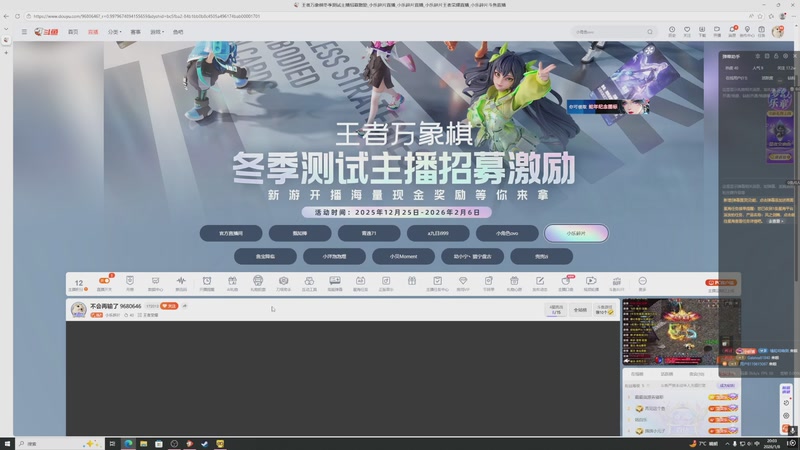The height and width of the screenshot is (450, 800).
Task: Open the user avatar in top-right header
Action: coord(778,32)
